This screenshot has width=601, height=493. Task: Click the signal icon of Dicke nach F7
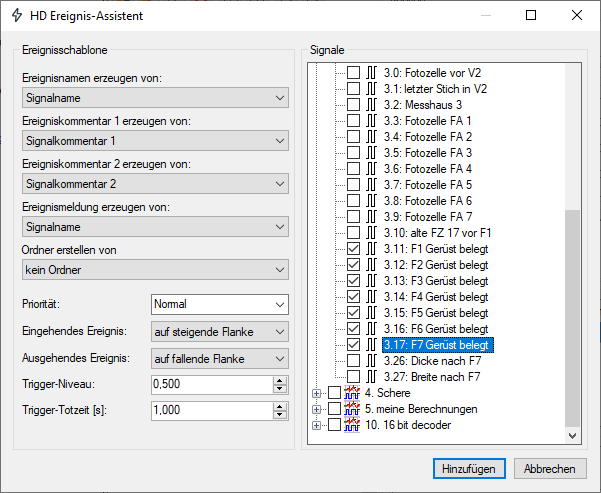pyautogui.click(x=370, y=361)
